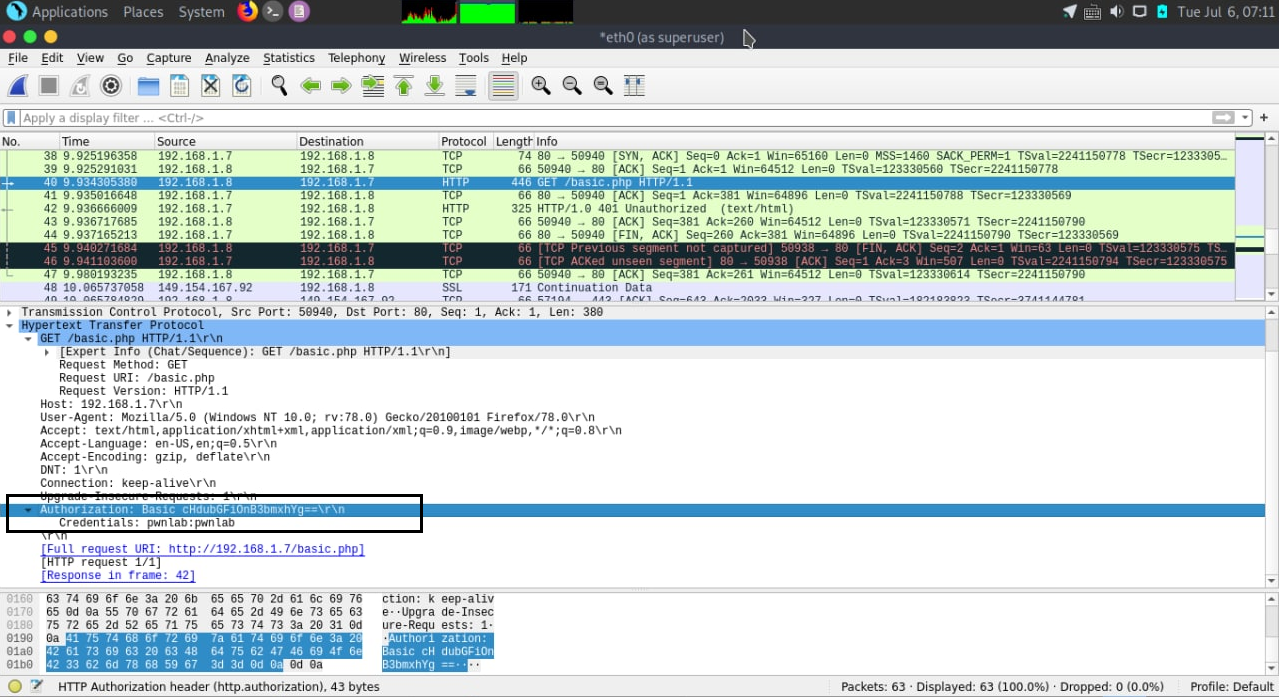Viewport: 1279px width, 697px height.
Task: Expand the Expert Info entry
Action: click(47, 352)
